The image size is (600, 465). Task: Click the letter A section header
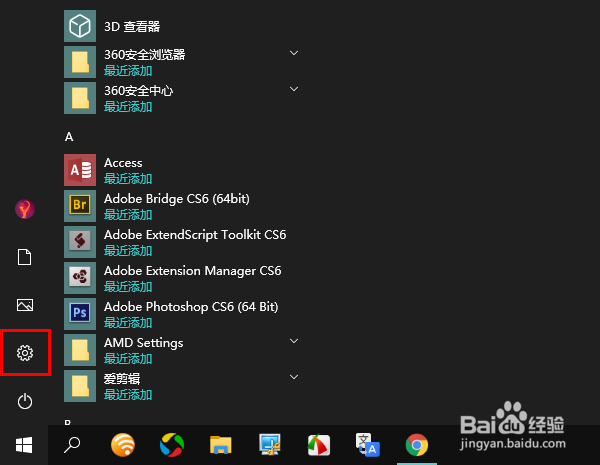[x=69, y=137]
